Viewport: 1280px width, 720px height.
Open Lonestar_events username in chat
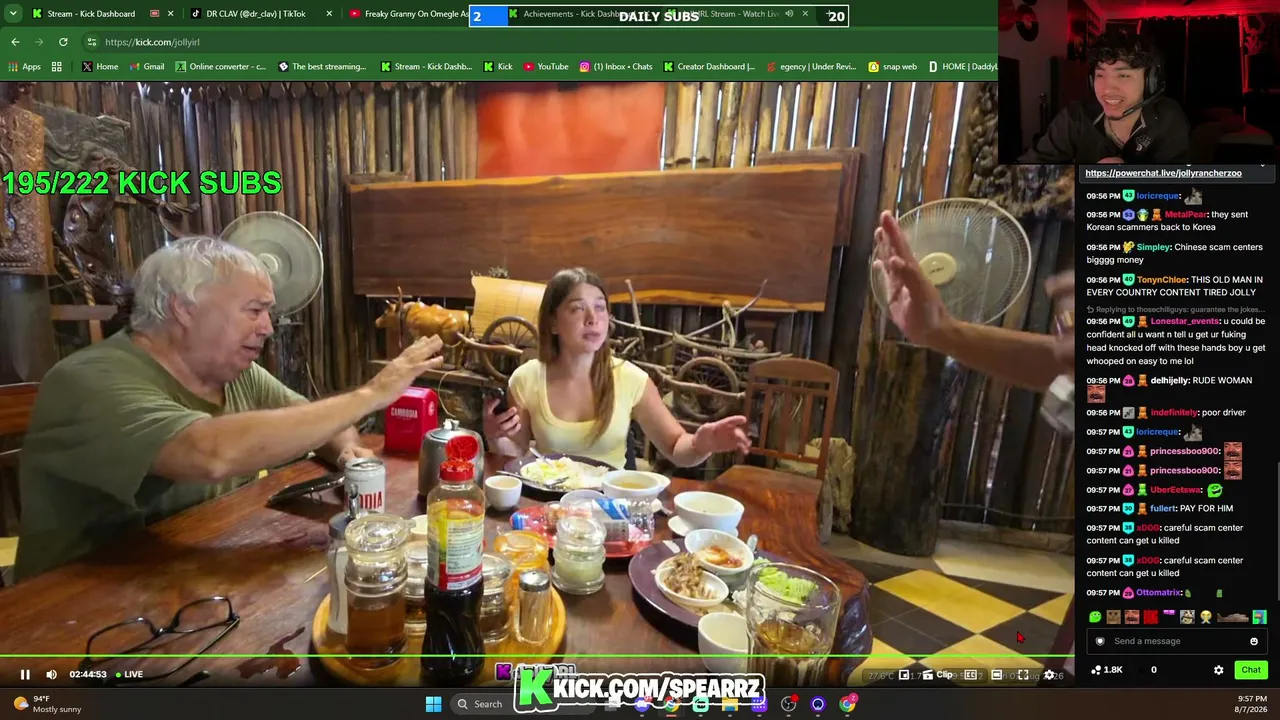(x=1185, y=321)
